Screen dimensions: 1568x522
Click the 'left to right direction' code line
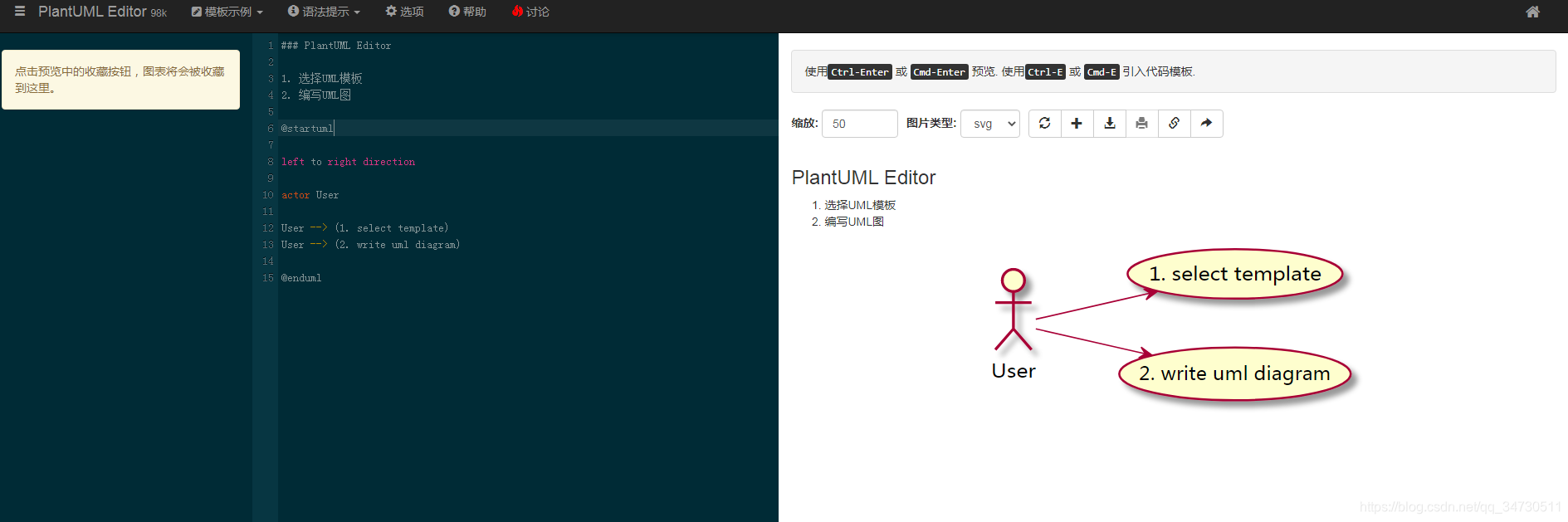coord(348,162)
